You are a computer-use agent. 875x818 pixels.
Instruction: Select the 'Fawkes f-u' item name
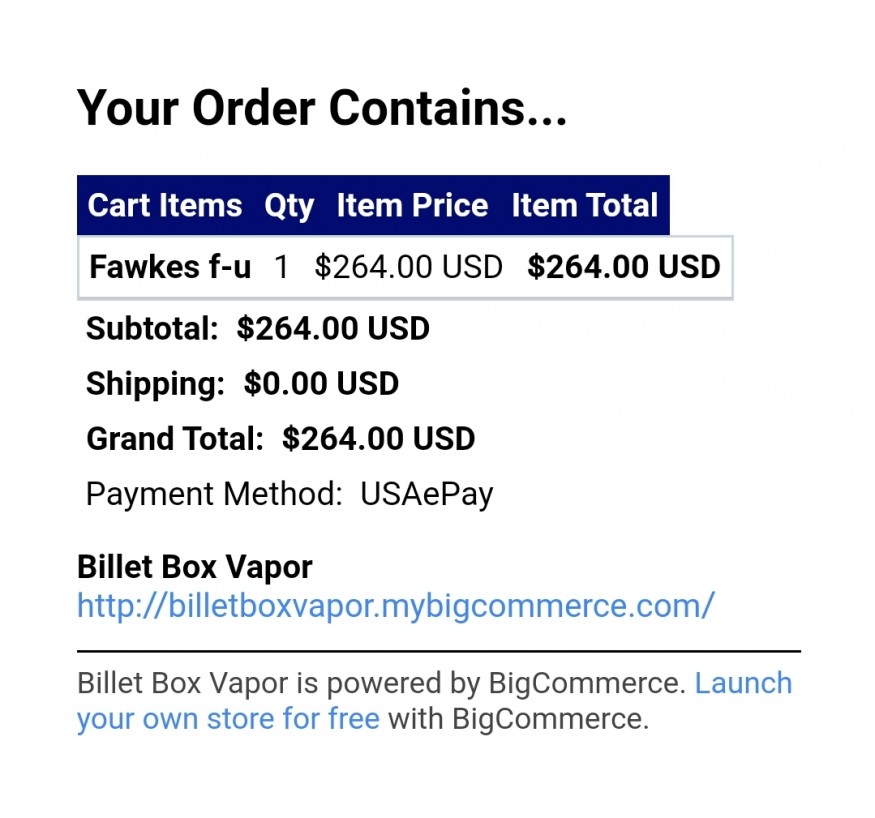[x=170, y=267]
